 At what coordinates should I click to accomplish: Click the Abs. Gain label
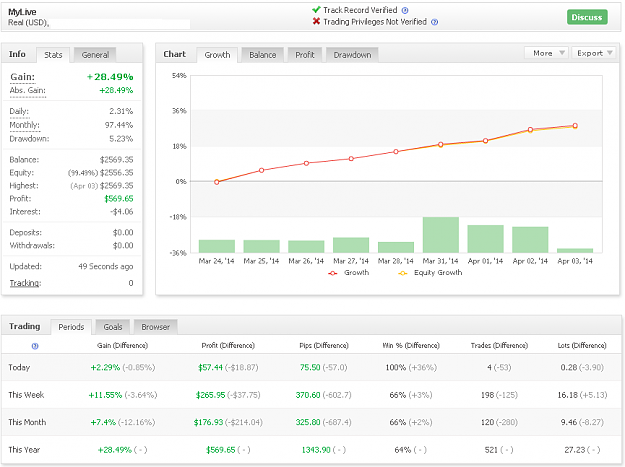pos(28,90)
